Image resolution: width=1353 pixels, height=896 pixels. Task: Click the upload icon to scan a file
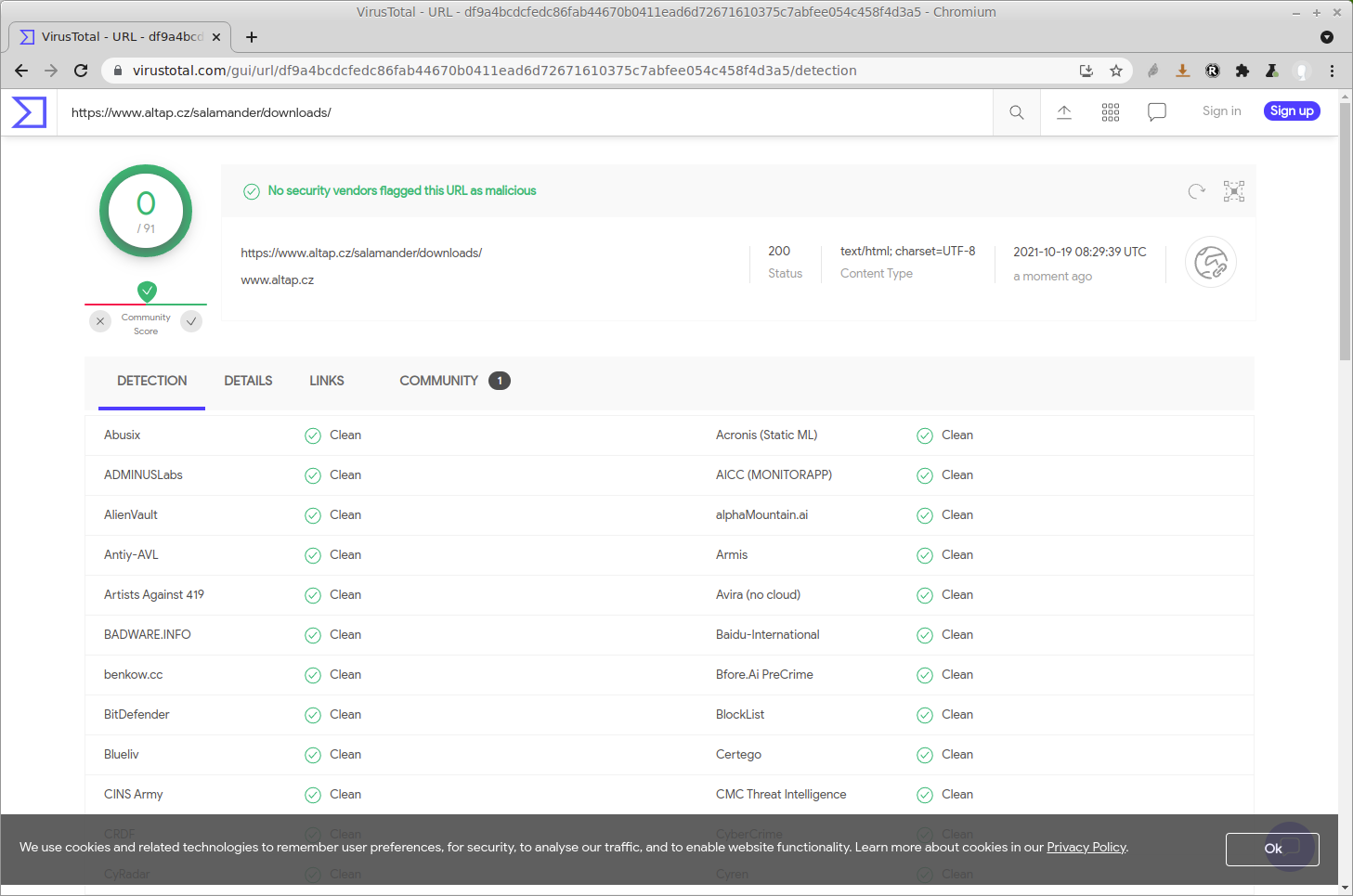coord(1063,111)
